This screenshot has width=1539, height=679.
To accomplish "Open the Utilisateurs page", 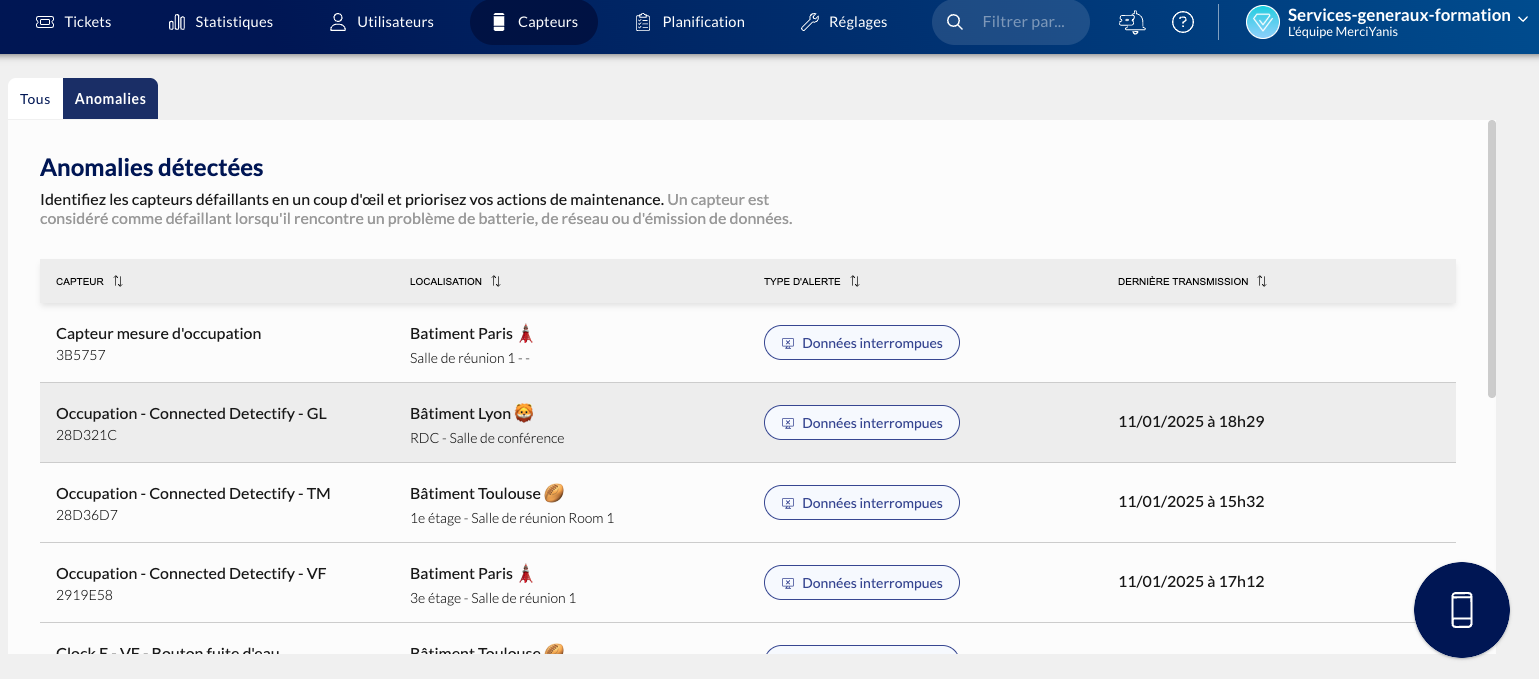I will [x=381, y=22].
